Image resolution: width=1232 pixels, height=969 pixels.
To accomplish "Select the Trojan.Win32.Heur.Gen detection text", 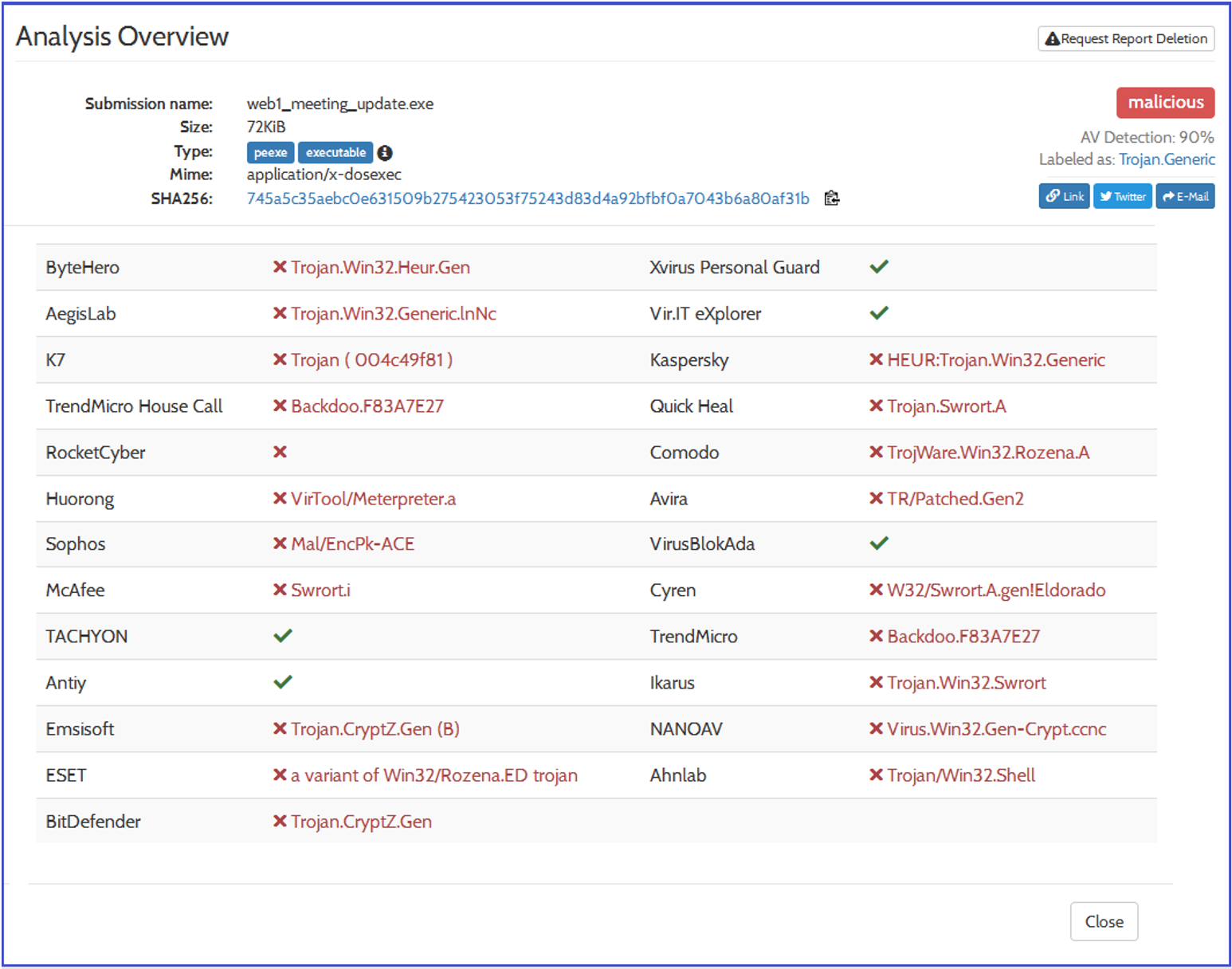I will (380, 267).
